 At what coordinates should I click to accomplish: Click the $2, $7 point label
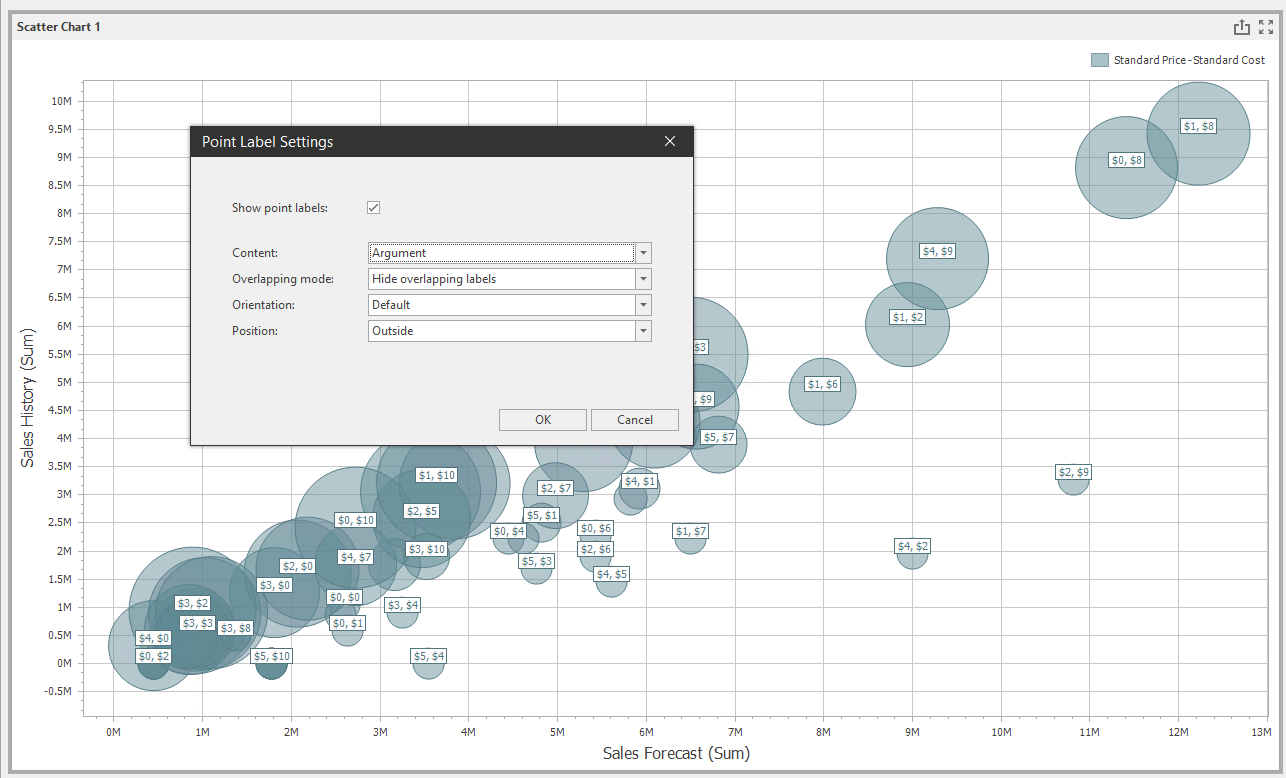556,488
